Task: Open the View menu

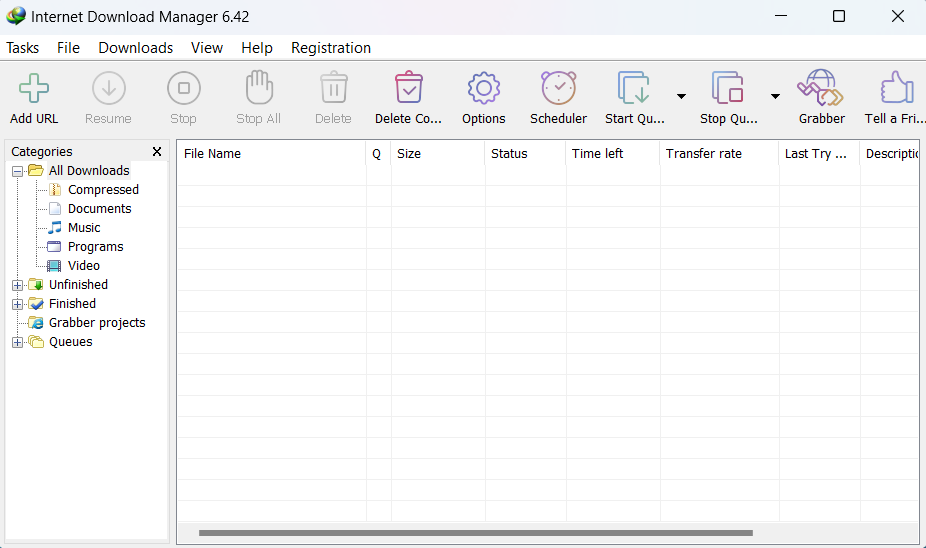Action: click(x=207, y=48)
